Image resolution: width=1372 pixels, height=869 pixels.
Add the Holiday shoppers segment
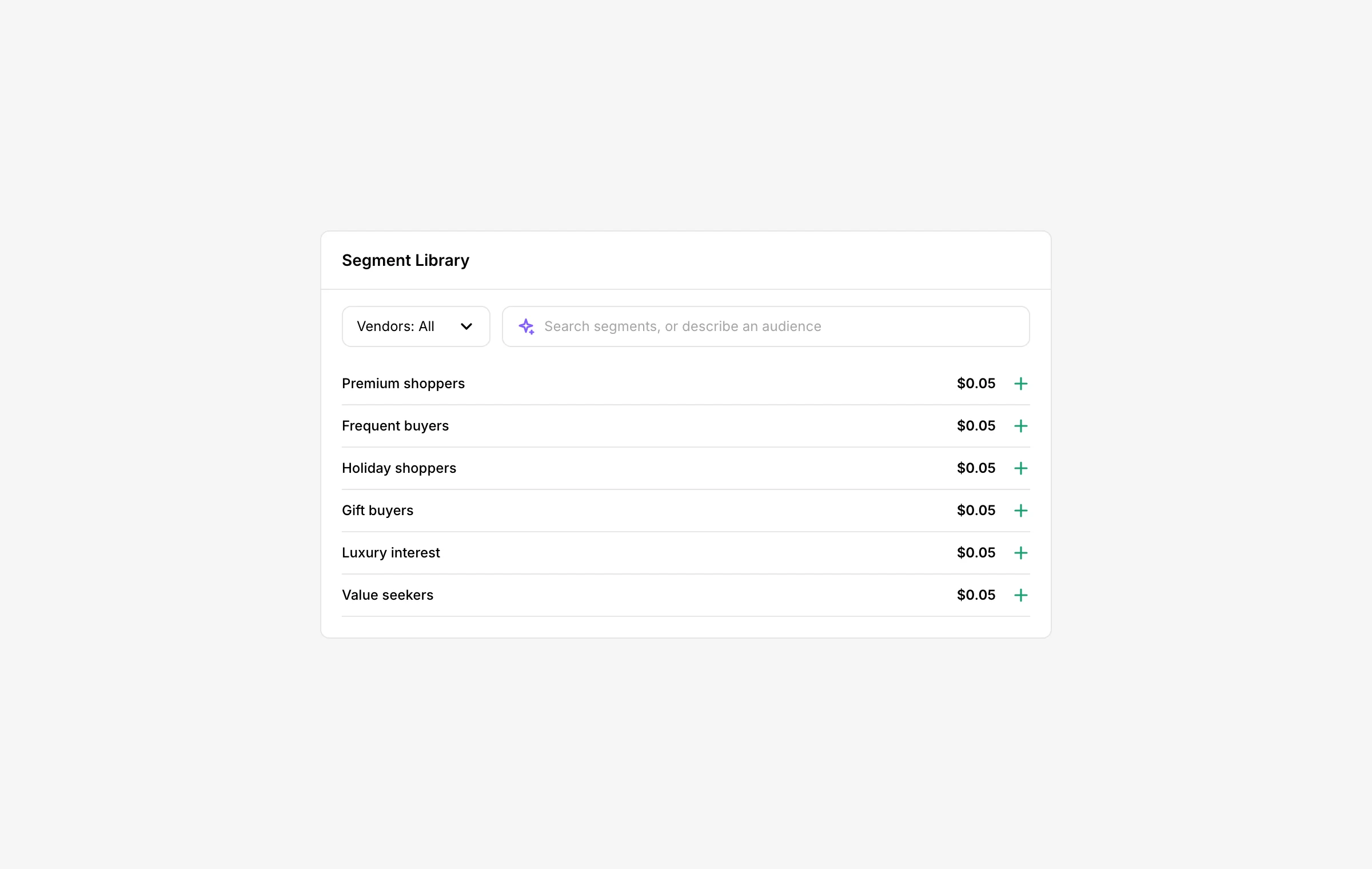point(1020,468)
